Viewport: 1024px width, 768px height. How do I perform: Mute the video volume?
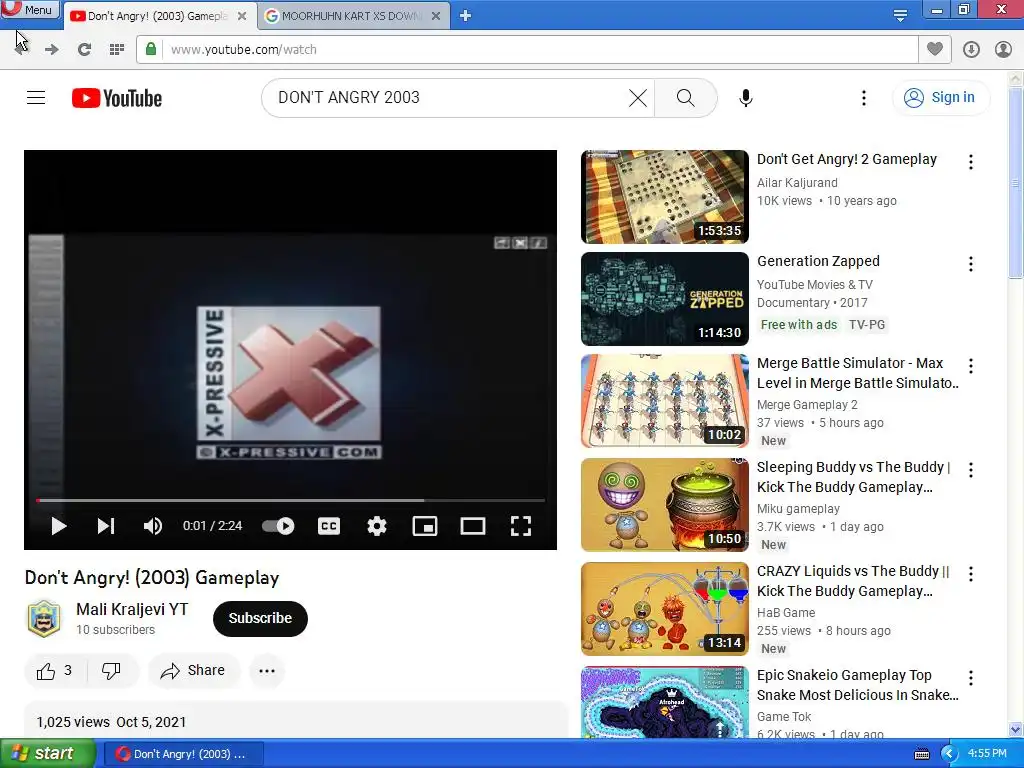[x=153, y=526]
